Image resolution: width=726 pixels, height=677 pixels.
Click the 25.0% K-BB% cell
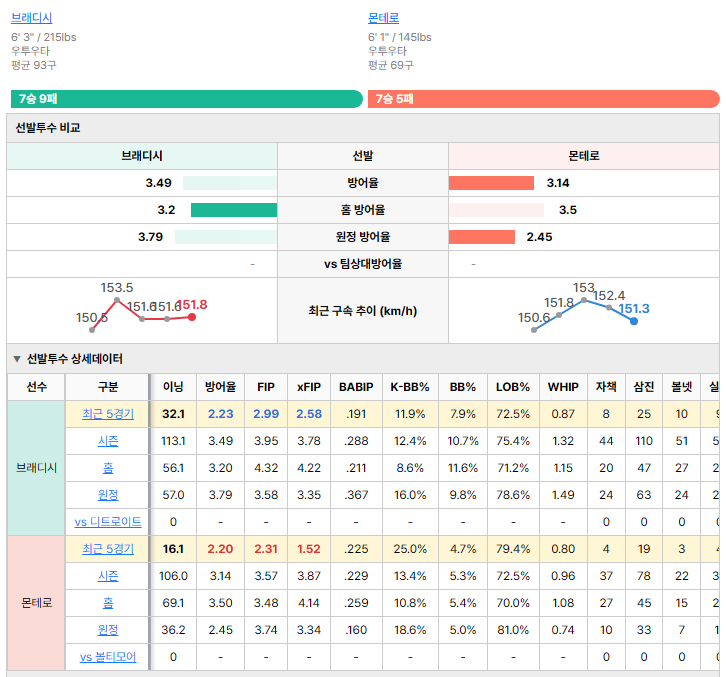point(410,549)
